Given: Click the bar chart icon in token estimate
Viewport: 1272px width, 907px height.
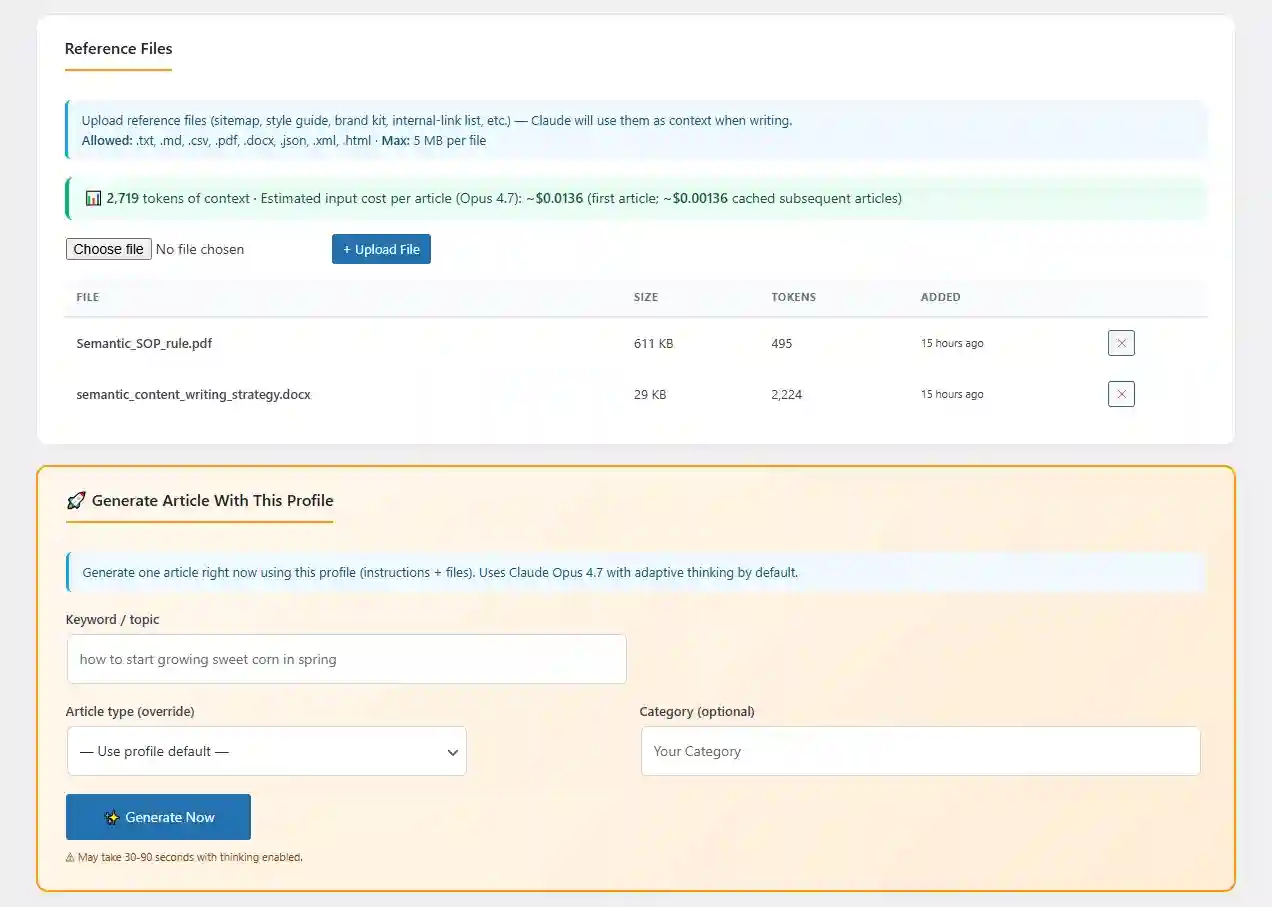Looking at the screenshot, I should pyautogui.click(x=93, y=199).
